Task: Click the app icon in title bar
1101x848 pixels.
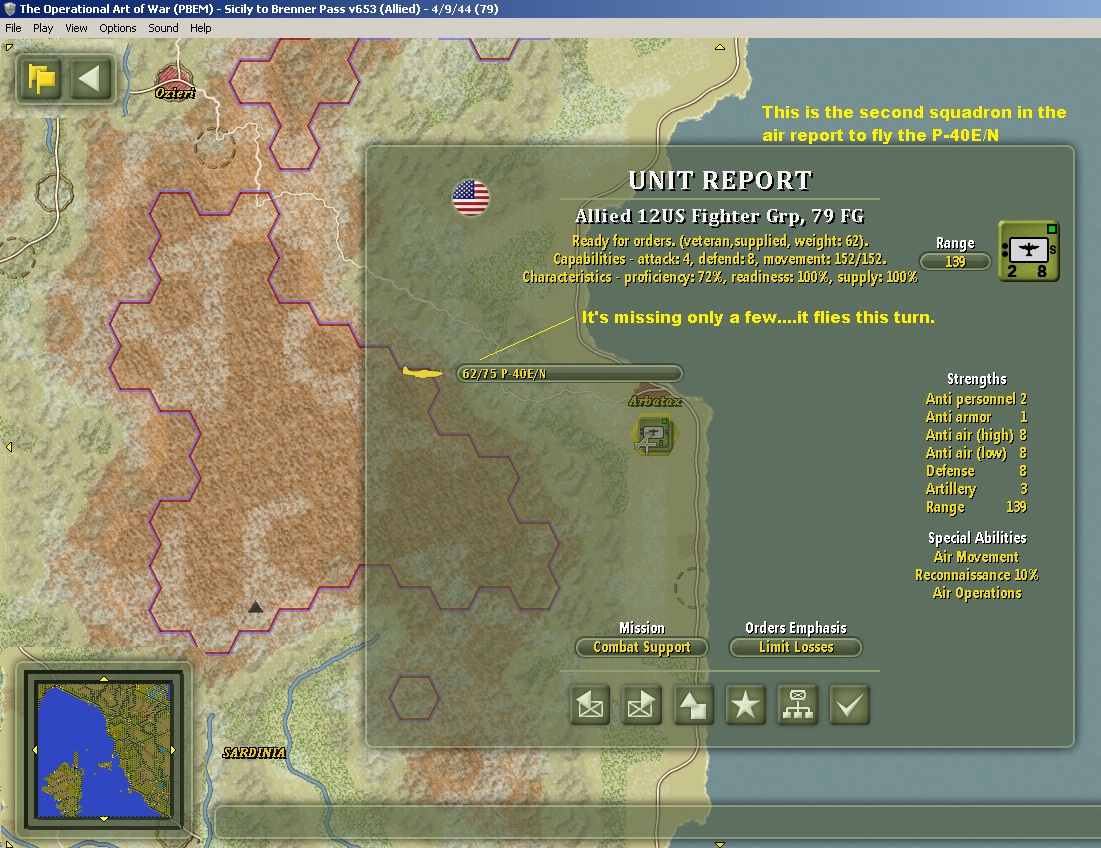Action: (x=10, y=8)
